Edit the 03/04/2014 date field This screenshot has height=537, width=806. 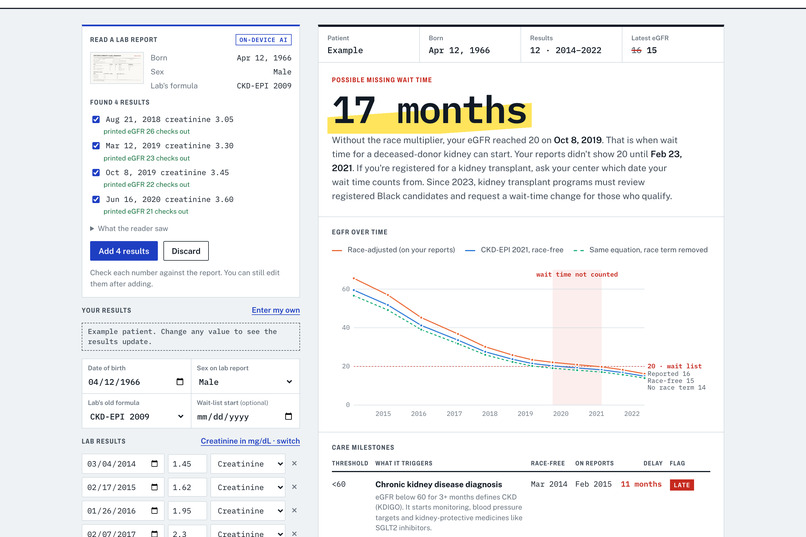(x=123, y=464)
